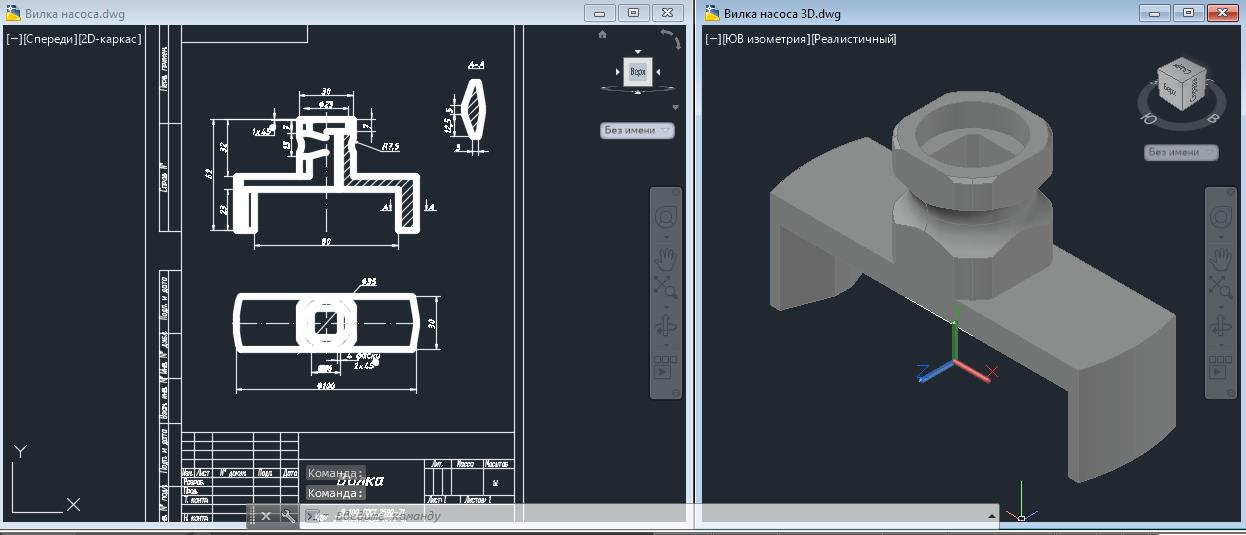The image size is (1246, 535).
Task: Rotate view clockwise using ViewCube arrows
Action: tap(669, 38)
